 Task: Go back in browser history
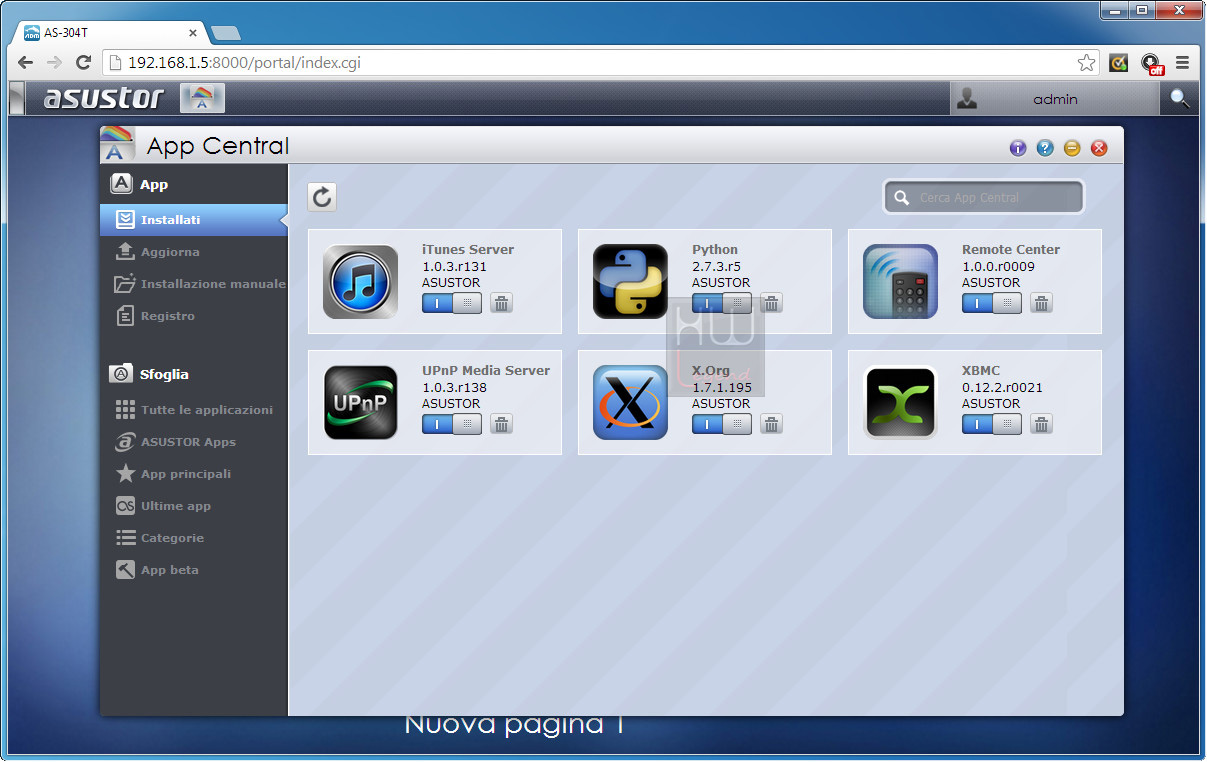point(25,62)
